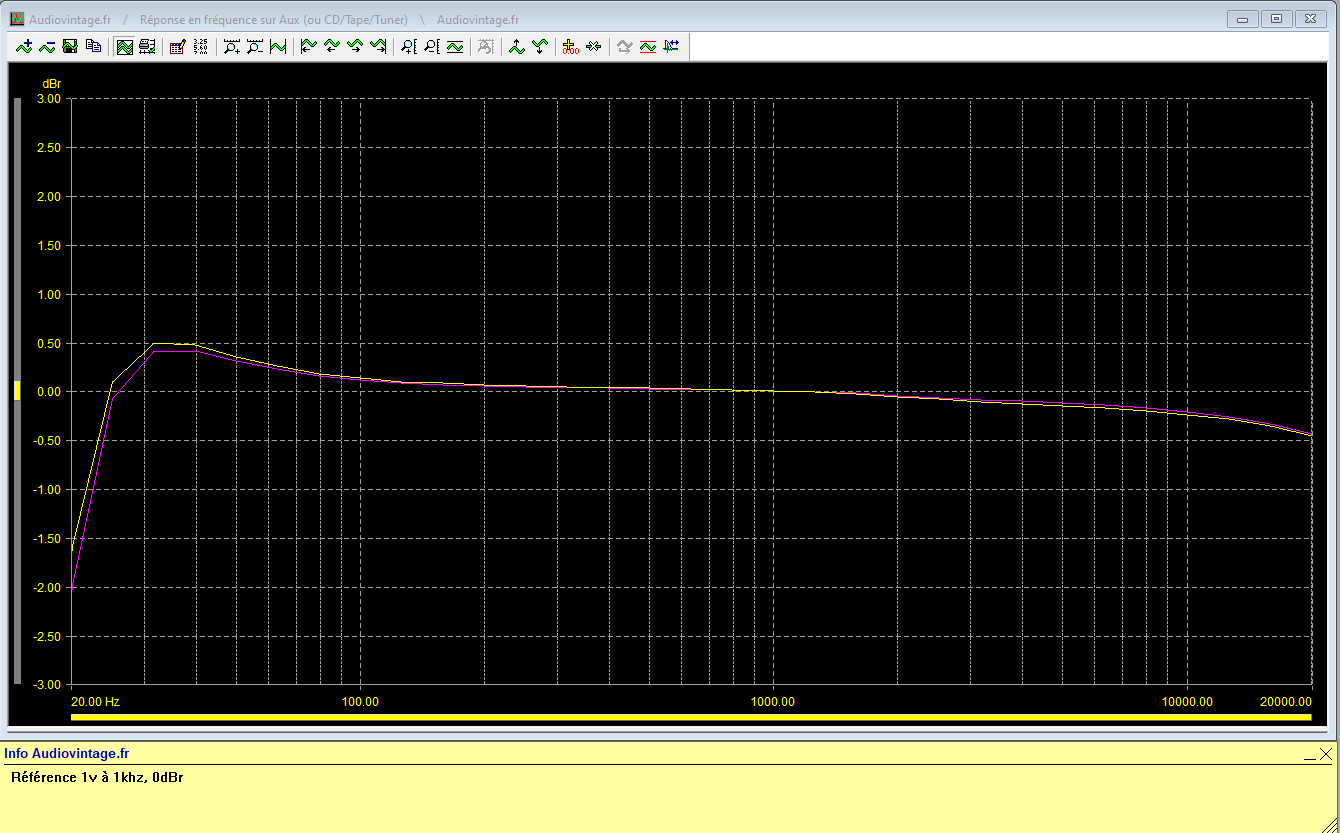
Task: Zoom in with the magnifier plus icon
Action: pyautogui.click(x=231, y=46)
